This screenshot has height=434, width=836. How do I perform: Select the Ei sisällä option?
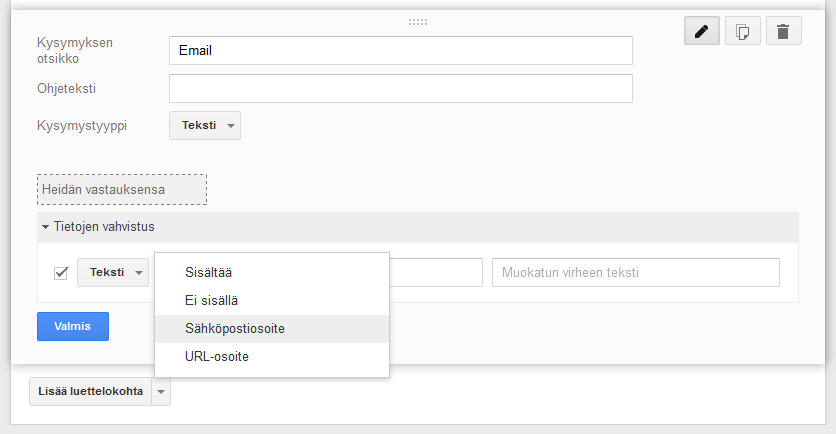pyautogui.click(x=211, y=300)
